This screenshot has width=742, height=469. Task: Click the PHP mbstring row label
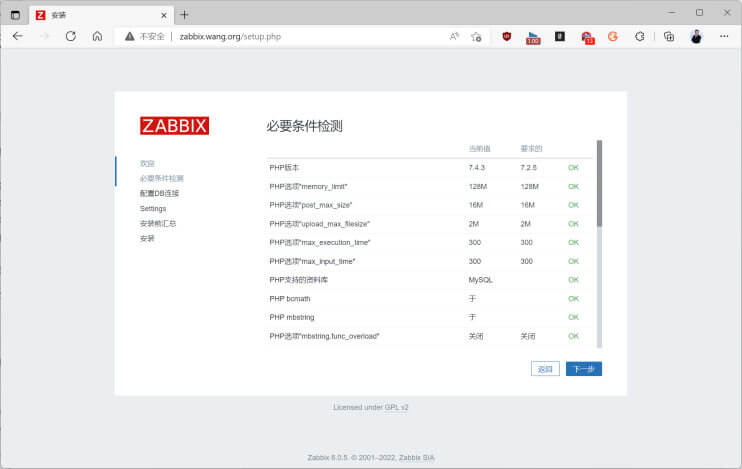coord(292,317)
